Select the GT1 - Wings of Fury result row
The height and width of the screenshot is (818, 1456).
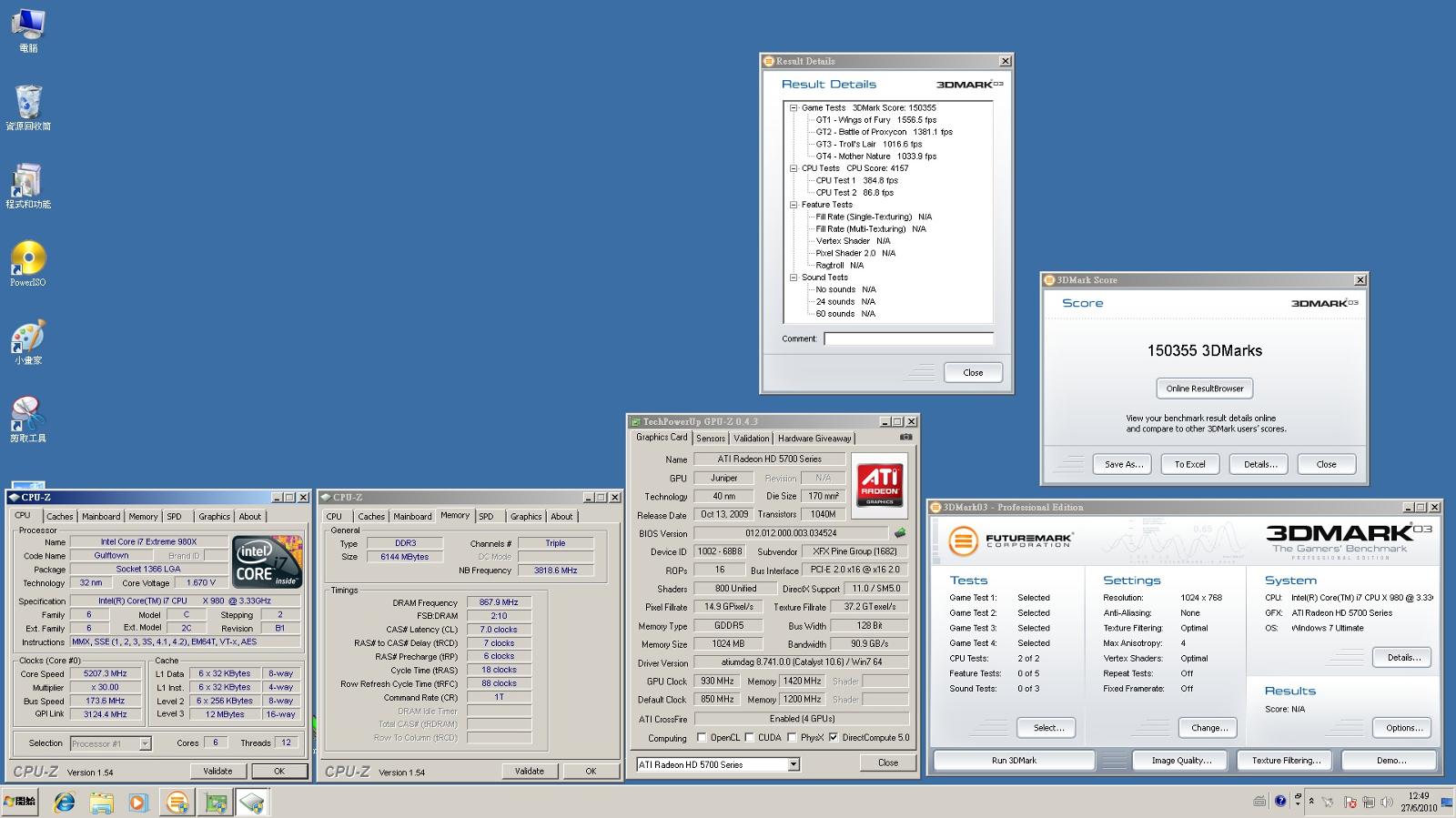[x=875, y=120]
